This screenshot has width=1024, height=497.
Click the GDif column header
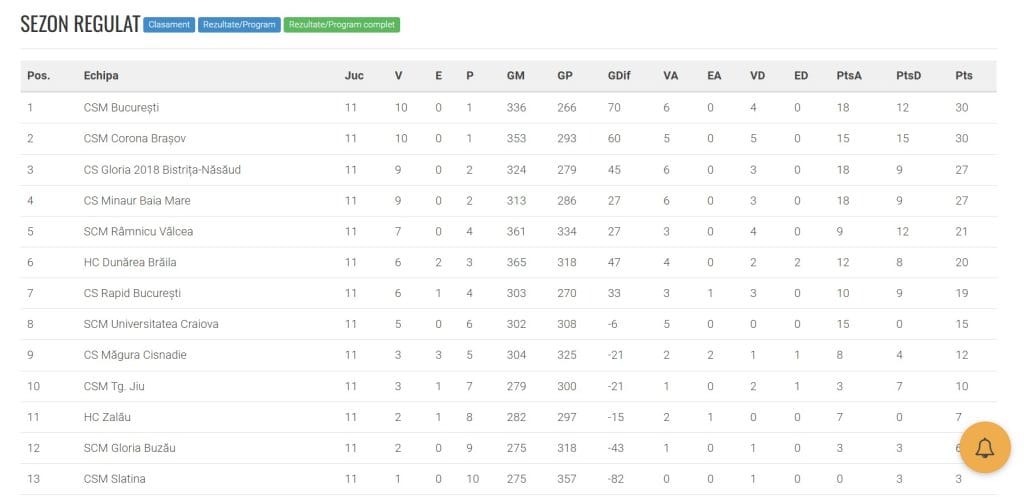pyautogui.click(x=619, y=76)
